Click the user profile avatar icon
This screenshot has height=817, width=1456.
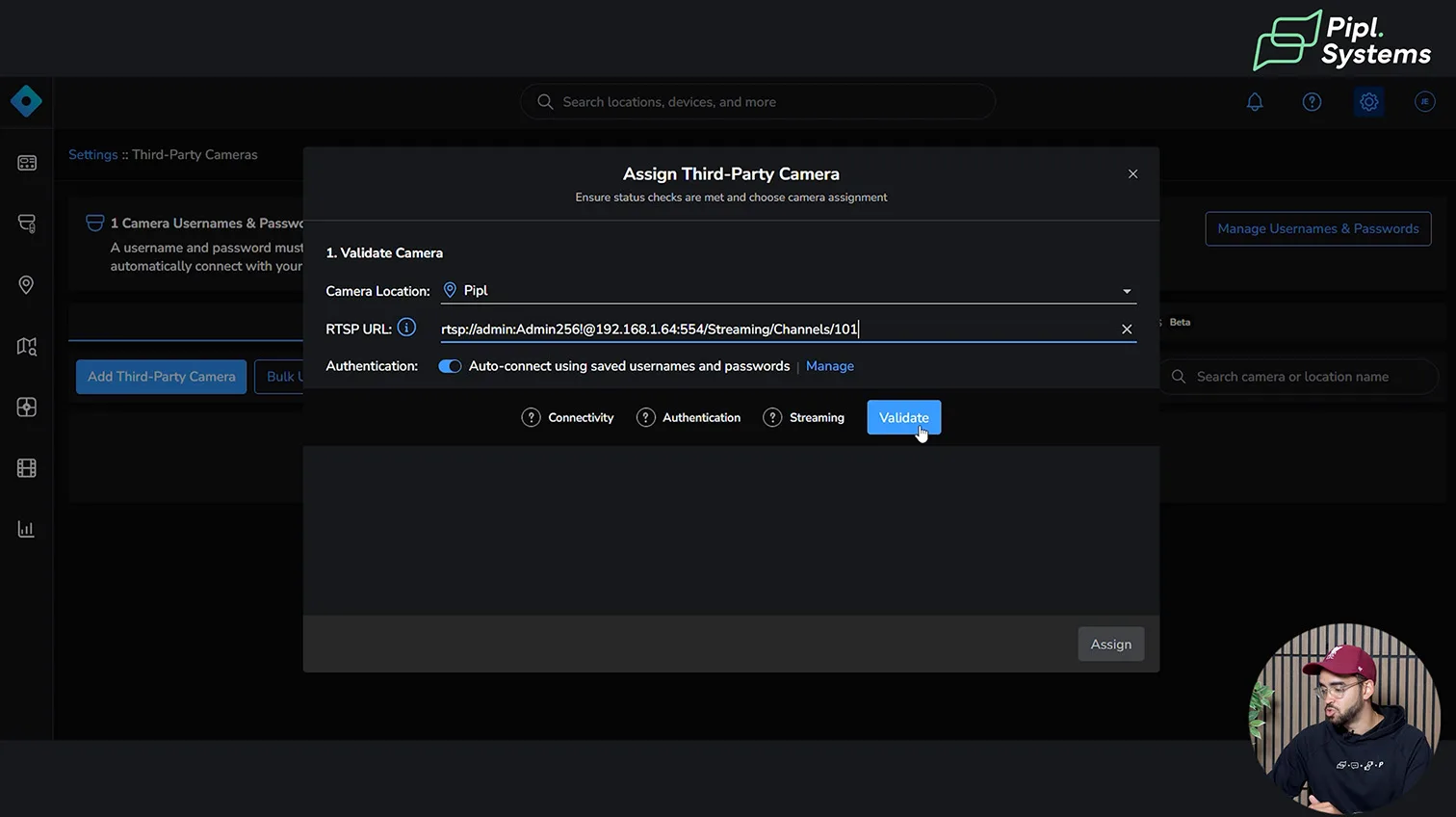click(1424, 101)
